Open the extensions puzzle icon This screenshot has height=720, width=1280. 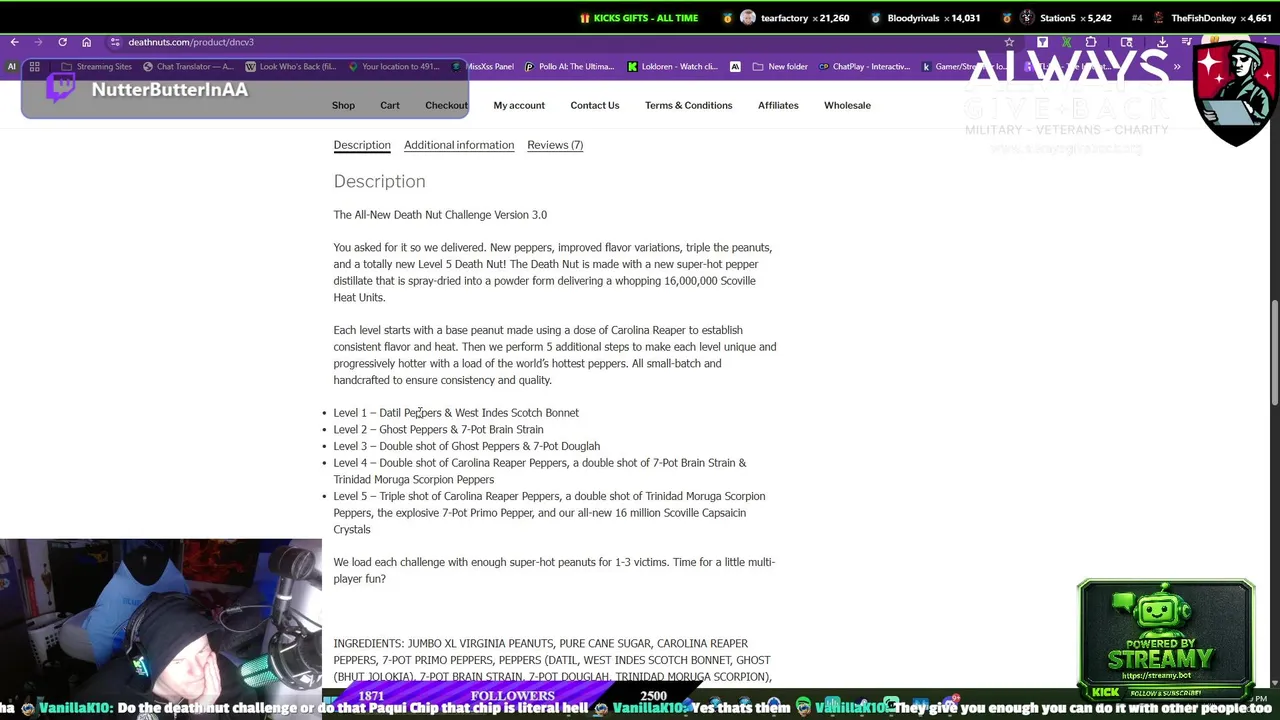(x=1091, y=42)
